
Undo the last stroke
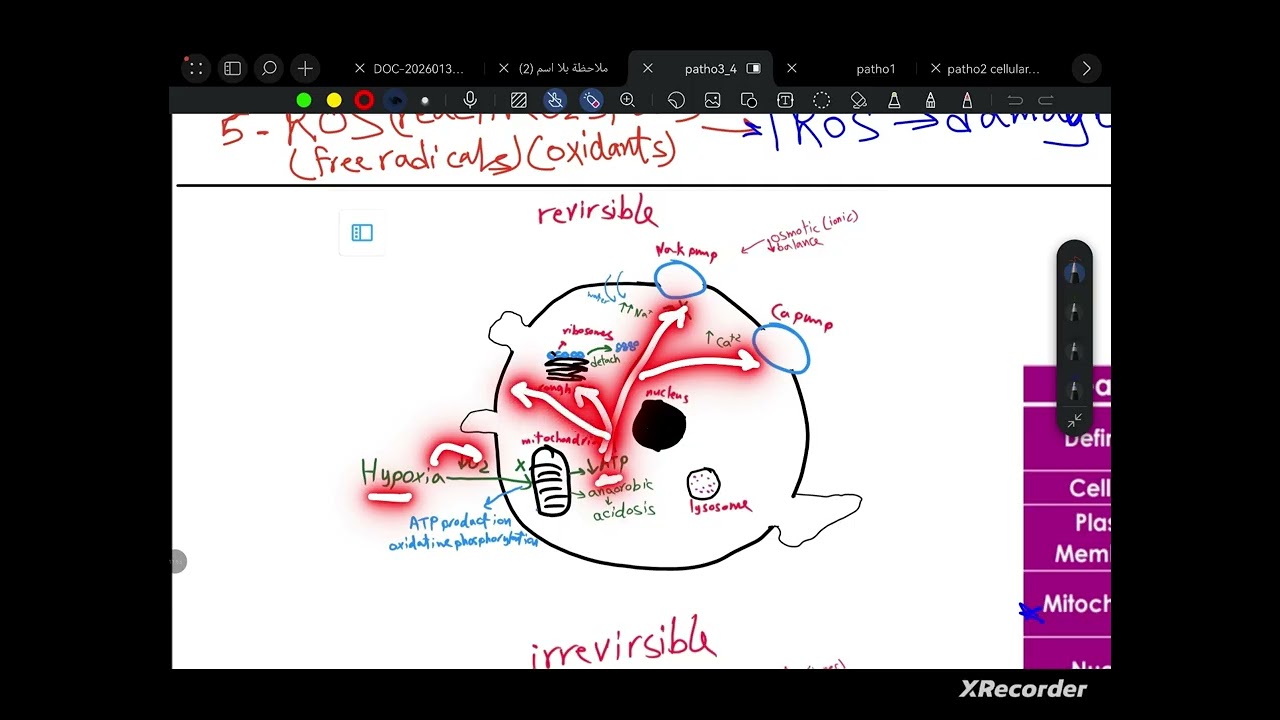(x=1015, y=100)
